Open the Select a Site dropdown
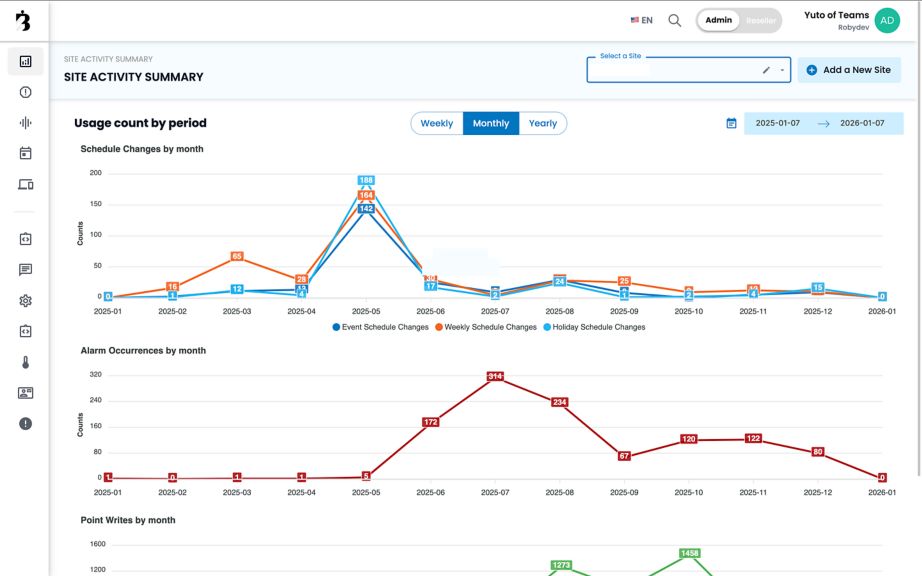Screen dimensions: 922x576 680,72
